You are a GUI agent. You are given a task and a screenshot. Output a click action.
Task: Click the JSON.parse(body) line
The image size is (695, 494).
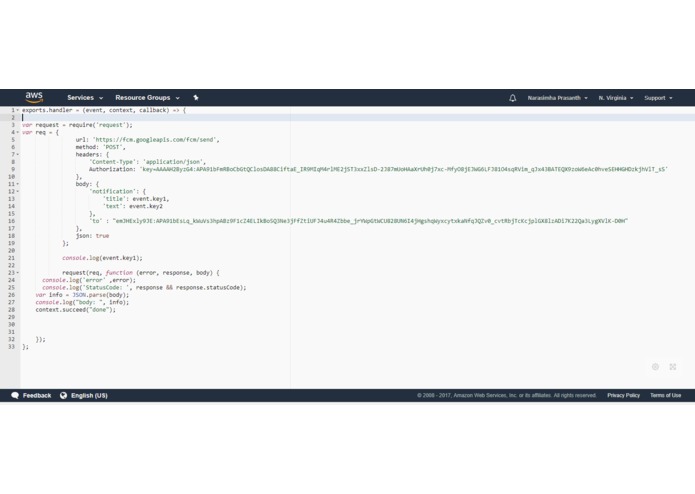pyautogui.click(x=82, y=295)
